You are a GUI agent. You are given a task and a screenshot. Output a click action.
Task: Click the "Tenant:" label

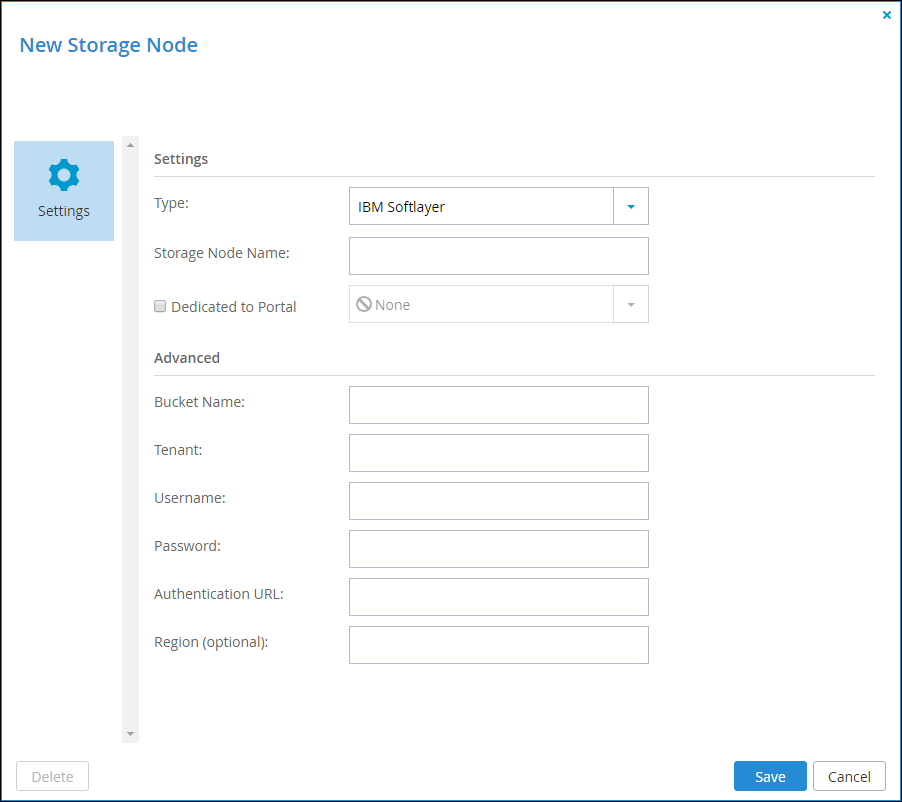[x=178, y=450]
